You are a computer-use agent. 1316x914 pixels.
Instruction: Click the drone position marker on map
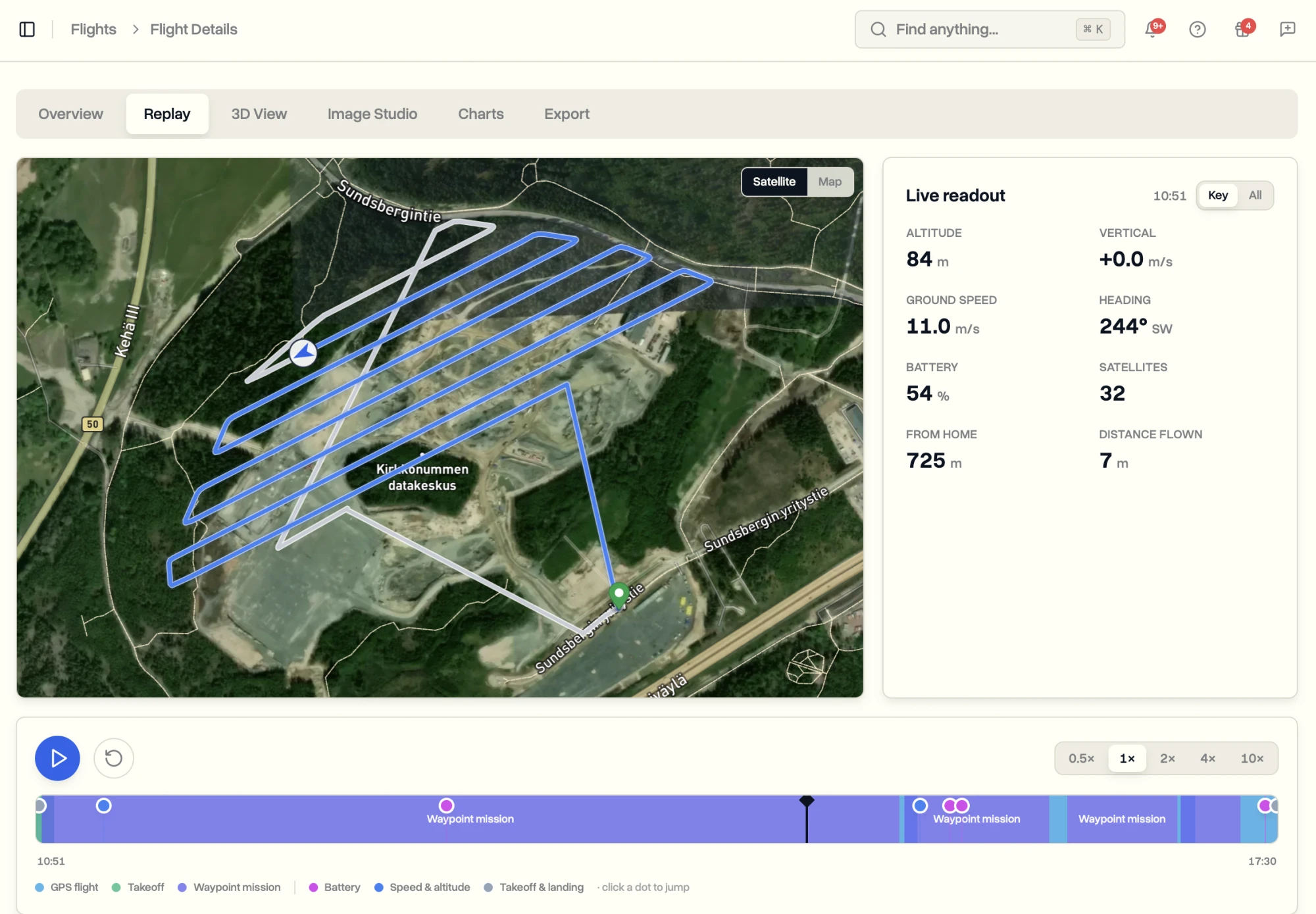[303, 353]
